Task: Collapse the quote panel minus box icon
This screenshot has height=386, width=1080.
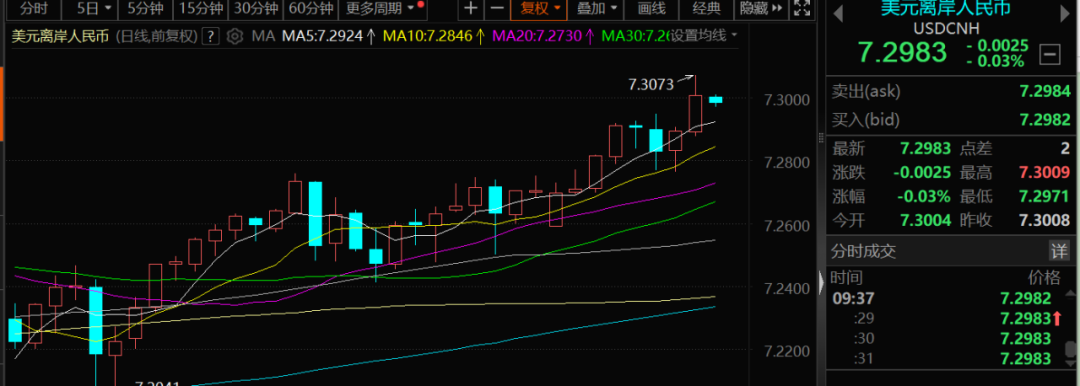Action: 1050,53
